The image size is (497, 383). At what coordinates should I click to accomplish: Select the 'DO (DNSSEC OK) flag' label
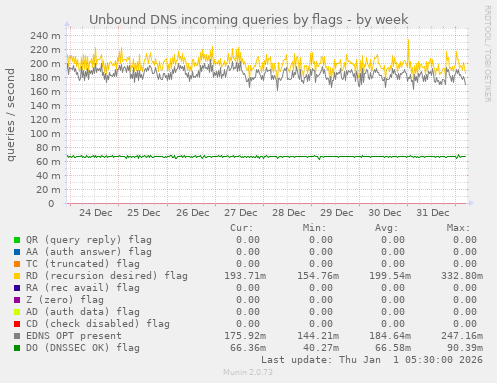click(83, 348)
